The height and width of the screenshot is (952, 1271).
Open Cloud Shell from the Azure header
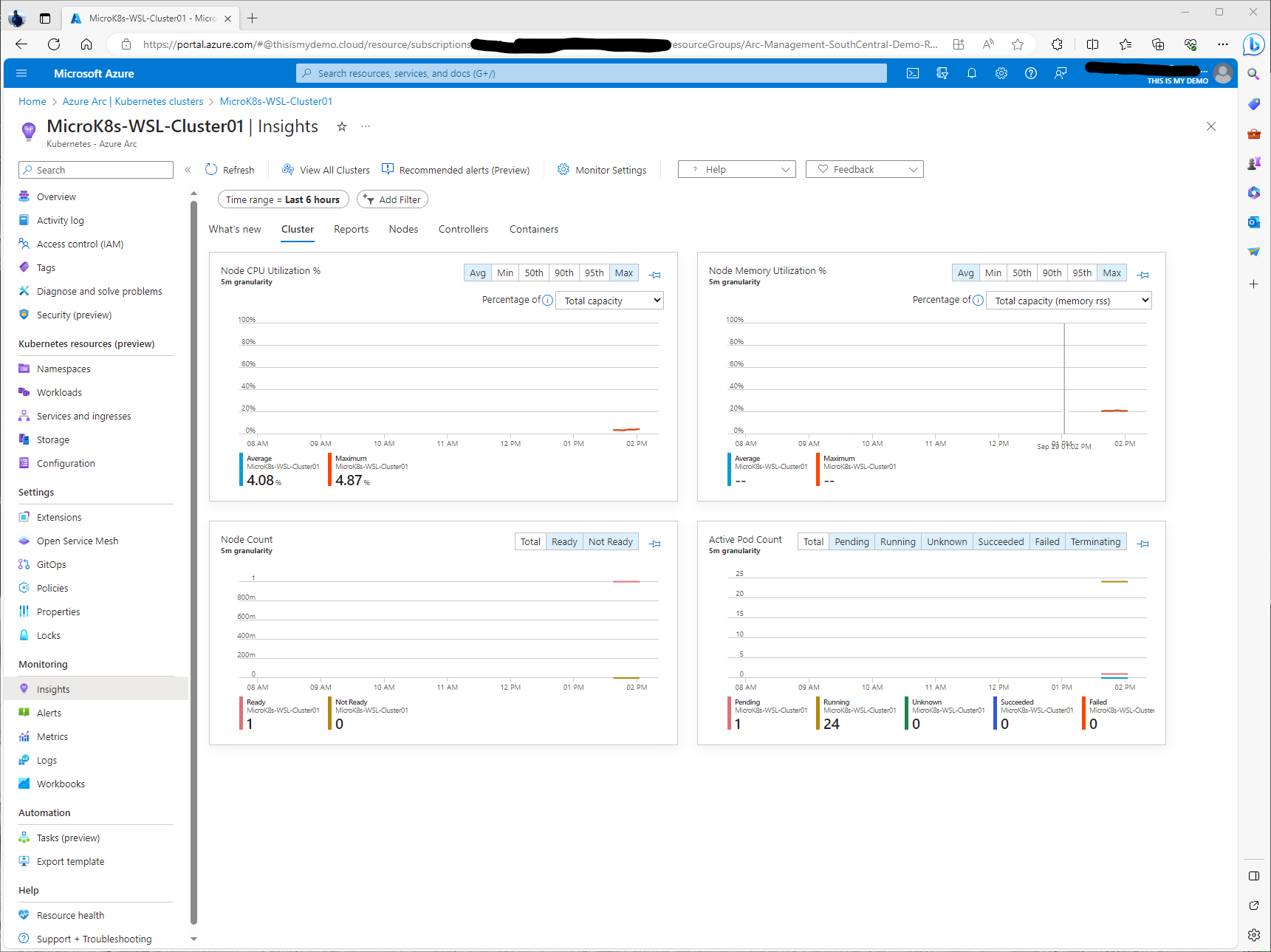913,73
